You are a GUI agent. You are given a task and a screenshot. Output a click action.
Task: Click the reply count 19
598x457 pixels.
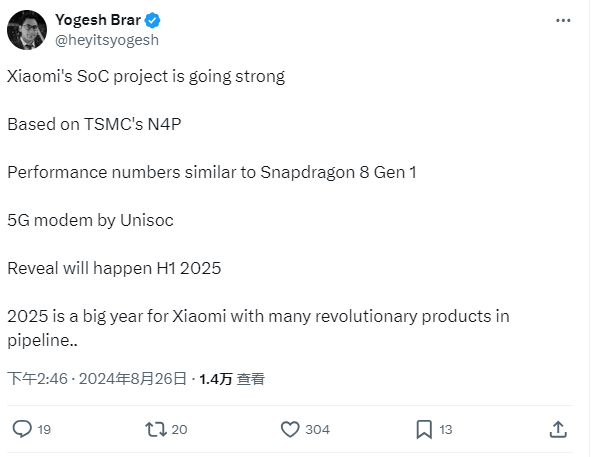point(44,430)
